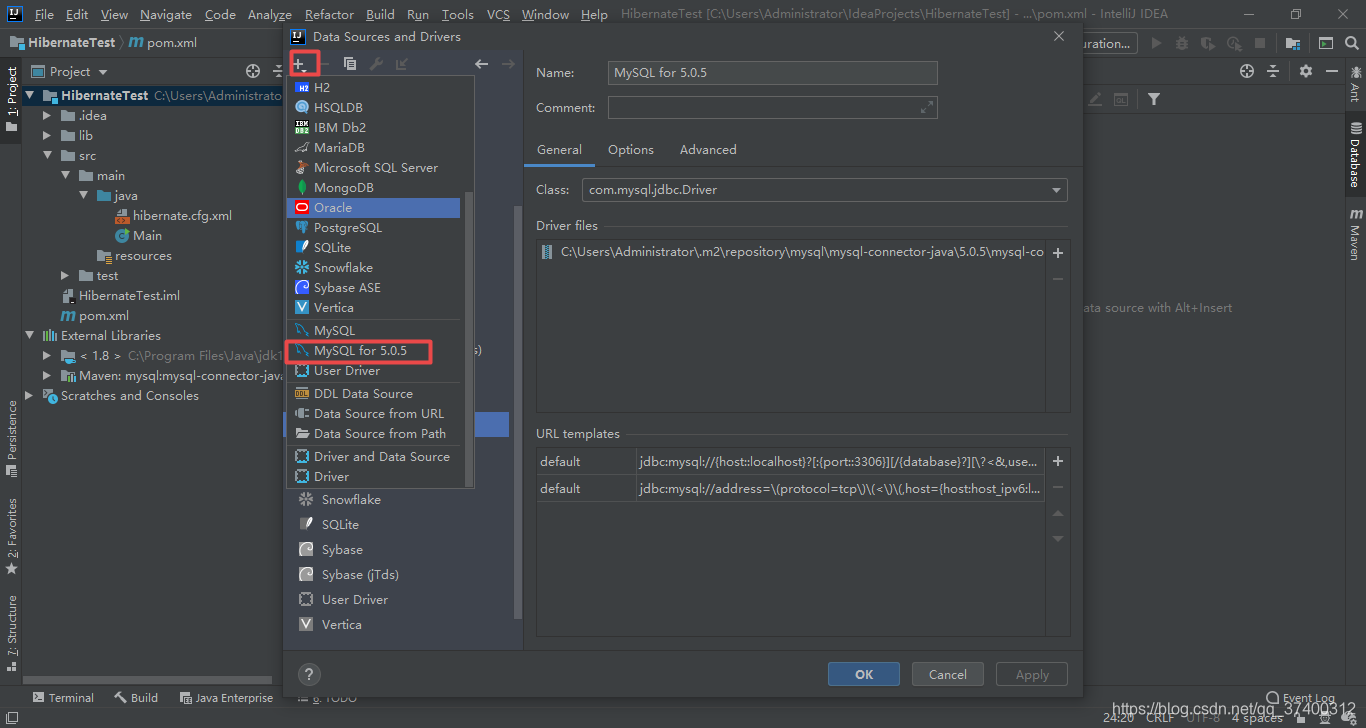1366x728 pixels.
Task: Click the Database panel filter icon
Action: (x=1154, y=99)
